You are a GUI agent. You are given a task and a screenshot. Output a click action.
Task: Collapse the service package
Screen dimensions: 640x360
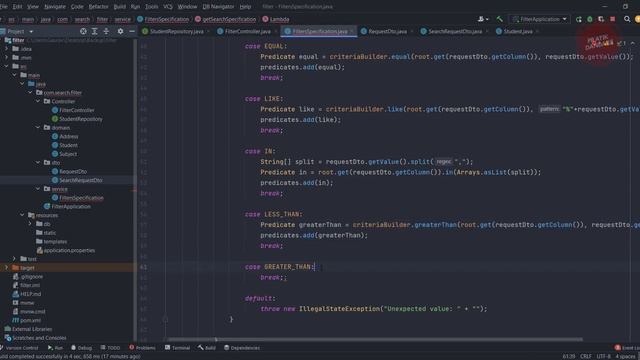(x=38, y=189)
